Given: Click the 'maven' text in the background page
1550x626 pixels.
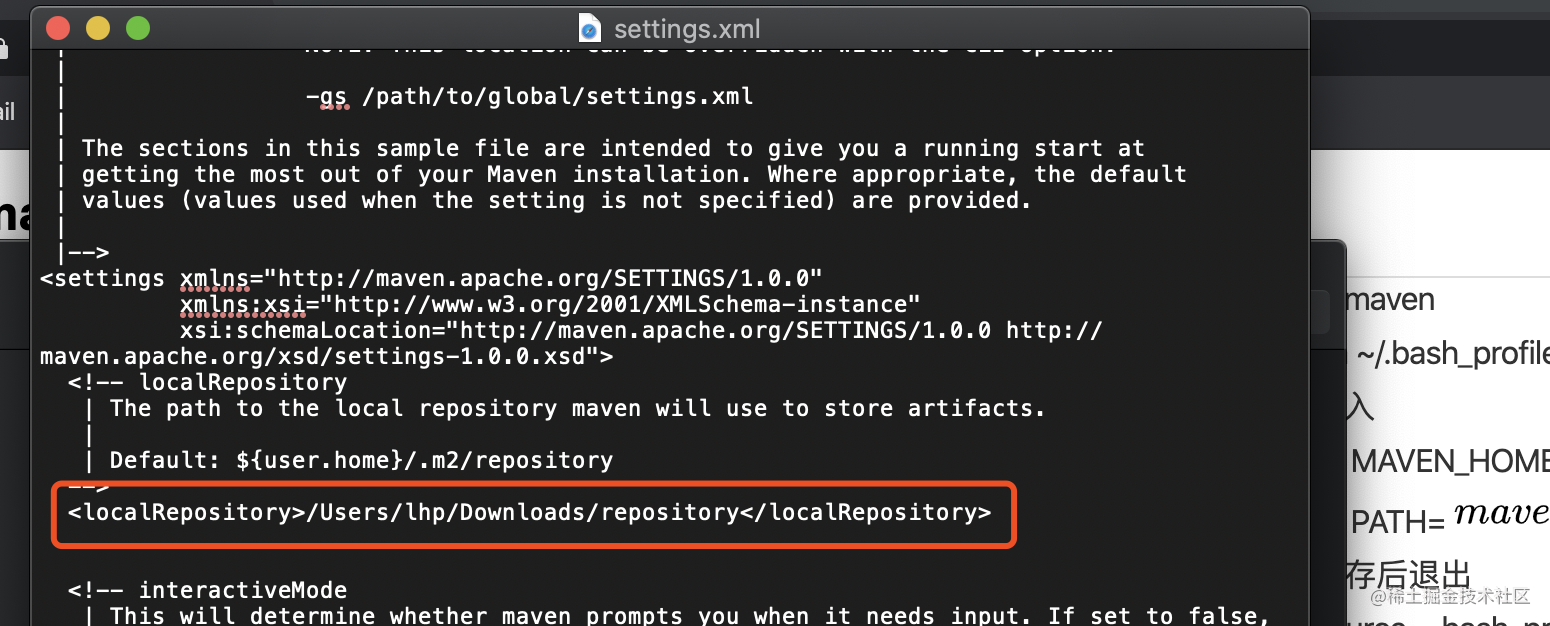Looking at the screenshot, I should coord(1391,299).
